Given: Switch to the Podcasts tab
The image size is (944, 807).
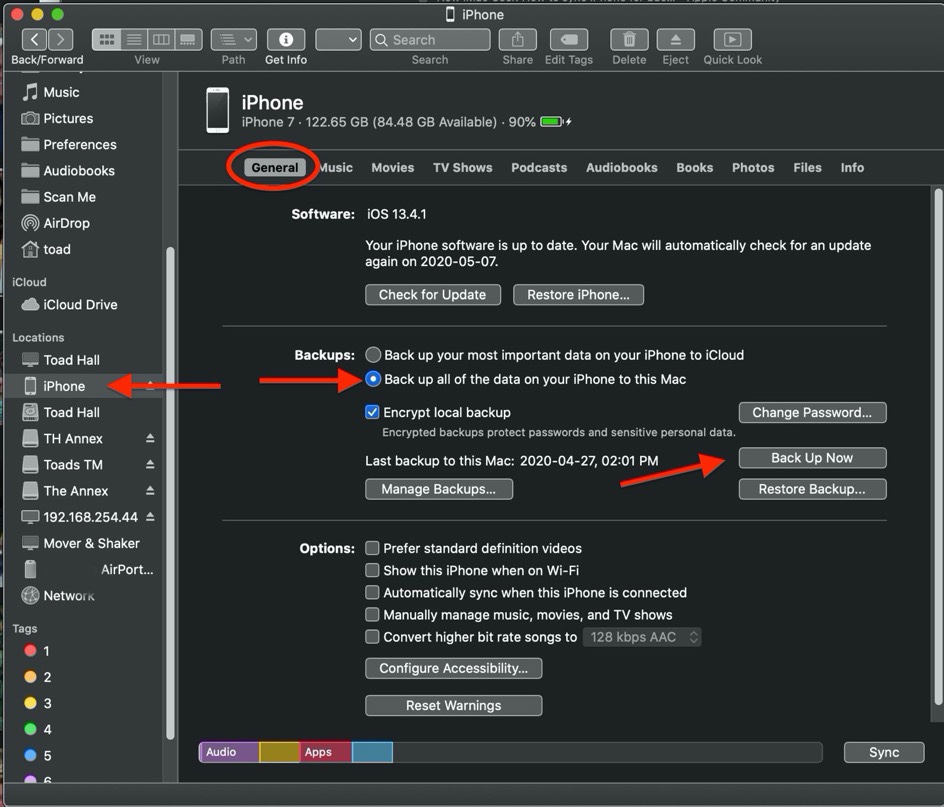Looking at the screenshot, I should click(539, 167).
